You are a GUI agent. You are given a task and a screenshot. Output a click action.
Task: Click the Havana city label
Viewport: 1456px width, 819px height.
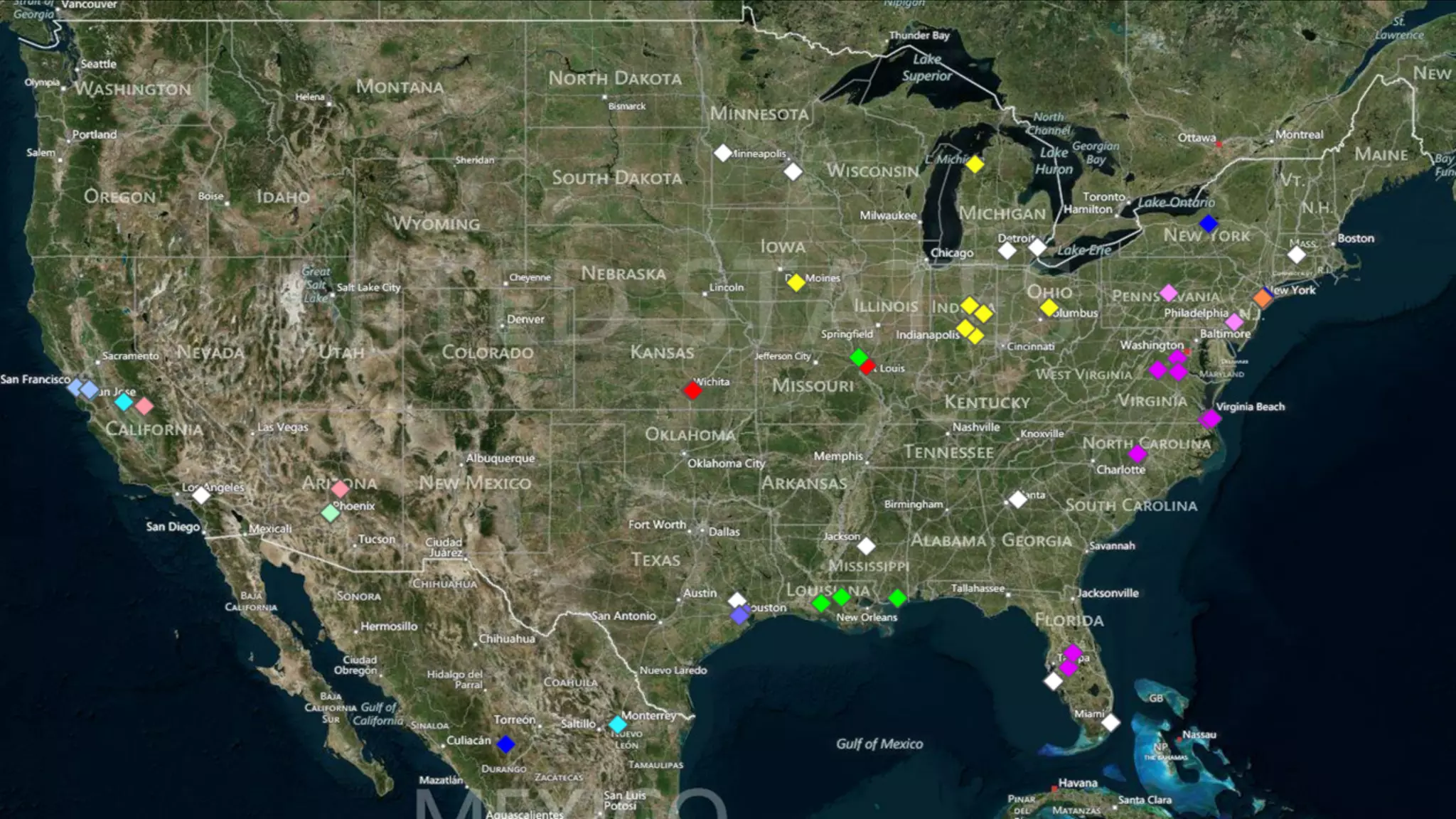[1078, 783]
